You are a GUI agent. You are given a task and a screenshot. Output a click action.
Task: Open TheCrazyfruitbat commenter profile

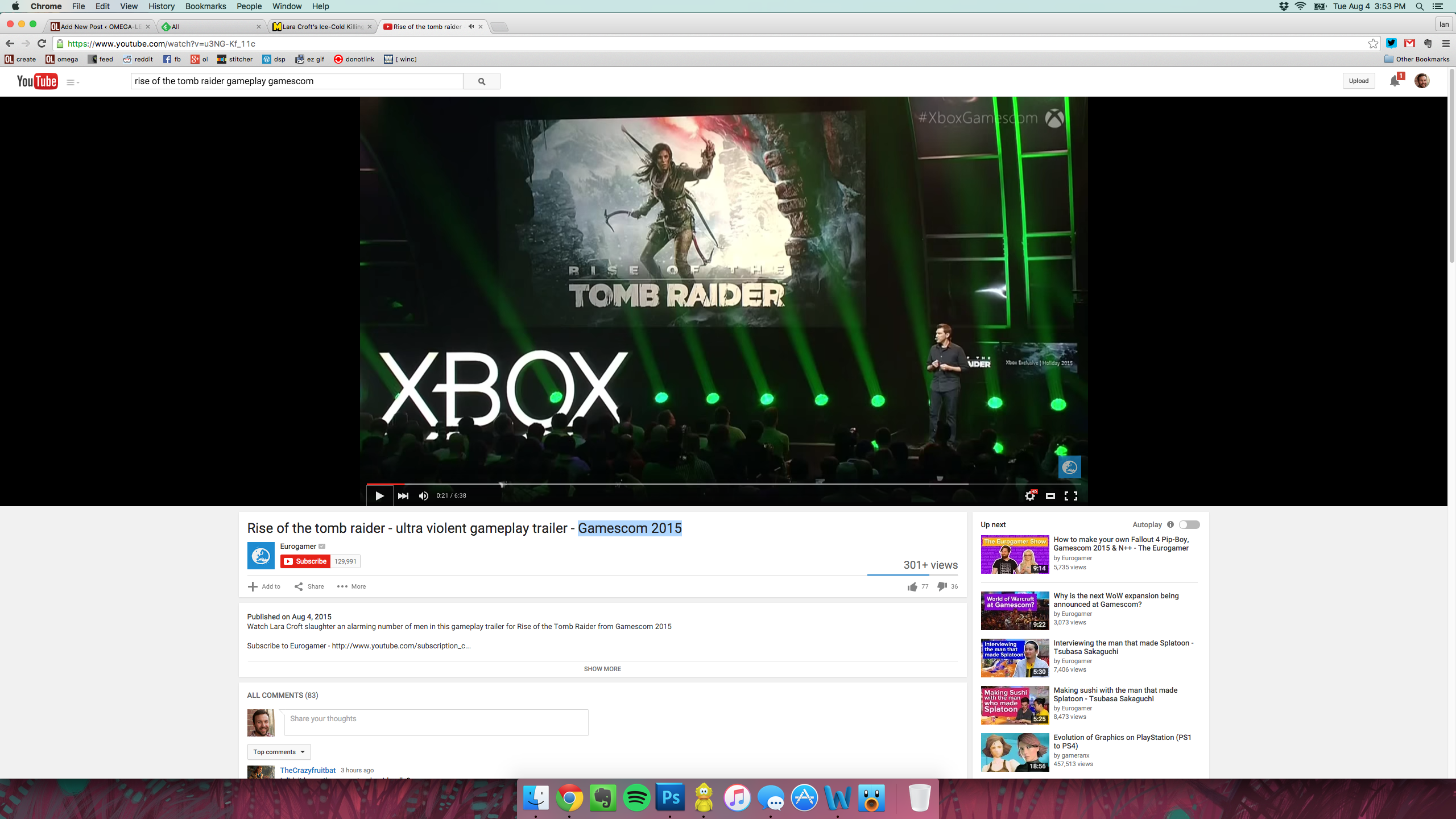pos(308,770)
